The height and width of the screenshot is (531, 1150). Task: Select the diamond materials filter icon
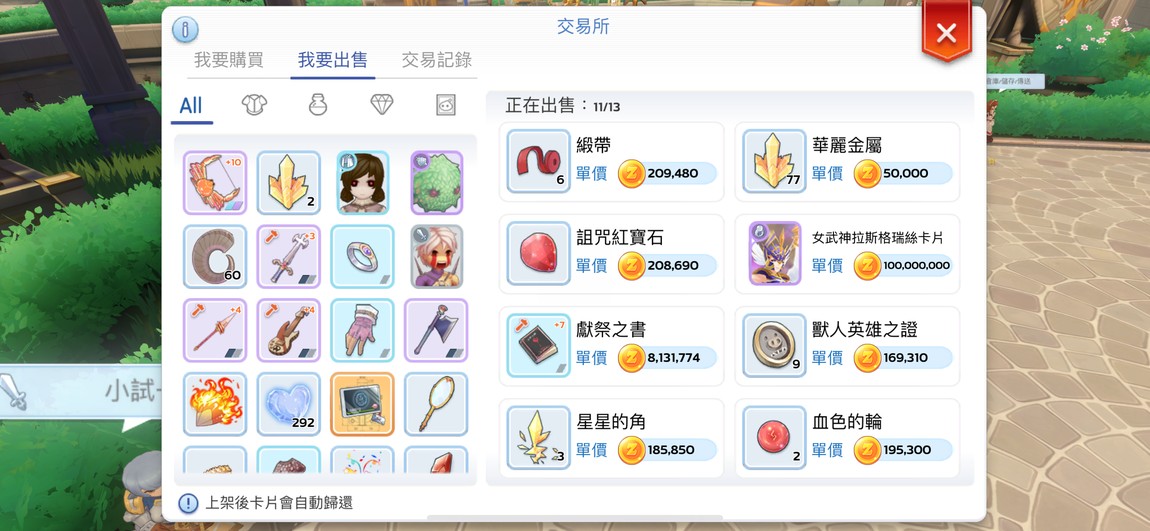[x=381, y=105]
